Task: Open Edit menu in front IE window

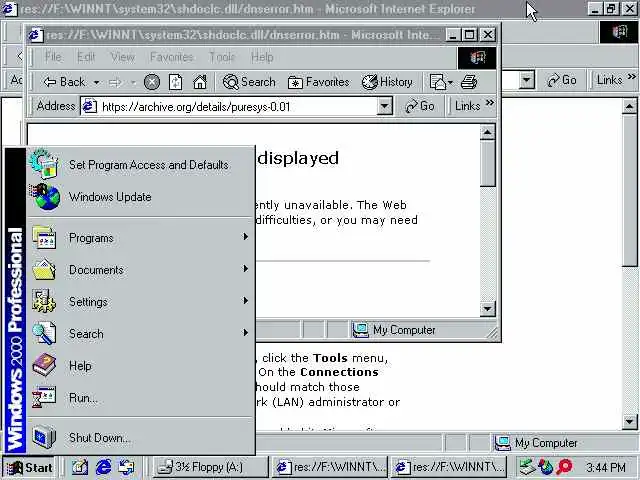Action: point(86,57)
